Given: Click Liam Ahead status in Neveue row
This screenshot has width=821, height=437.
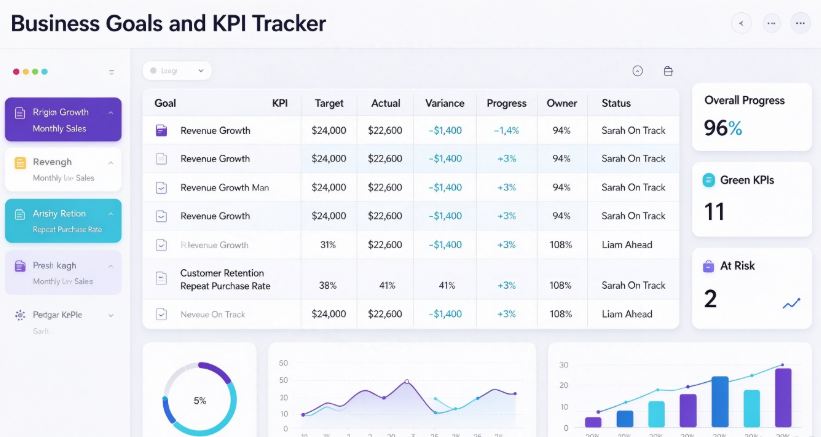Looking at the screenshot, I should [627, 314].
